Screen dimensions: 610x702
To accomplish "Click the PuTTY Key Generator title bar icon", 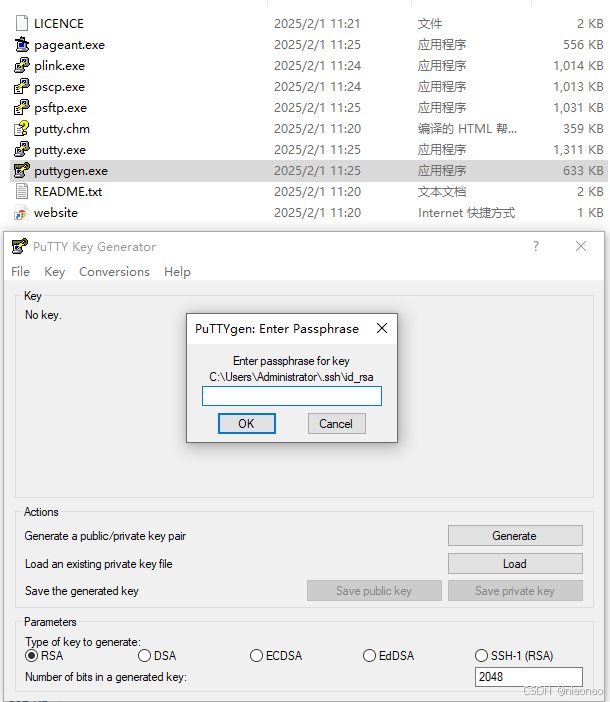I will (19, 246).
